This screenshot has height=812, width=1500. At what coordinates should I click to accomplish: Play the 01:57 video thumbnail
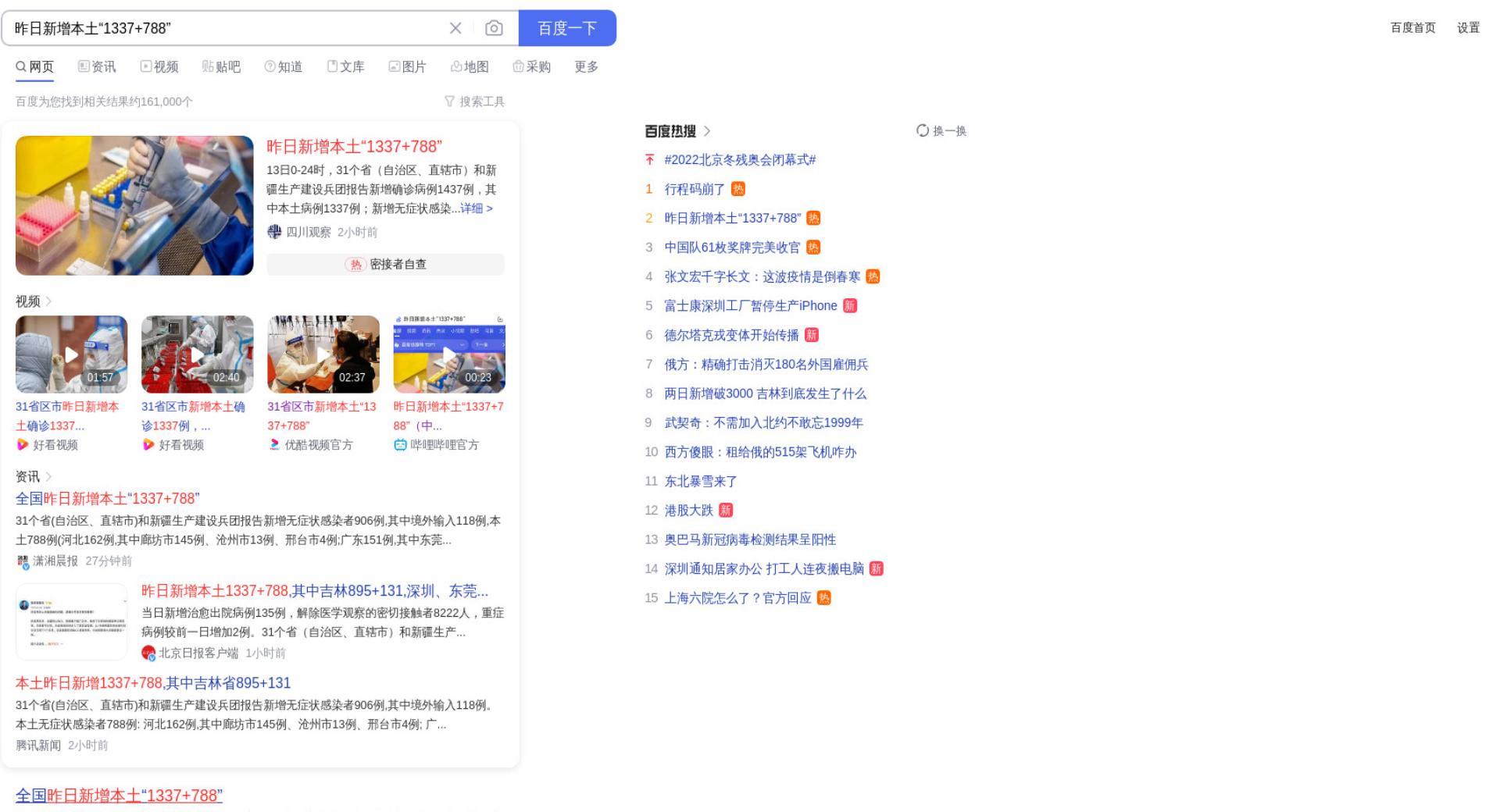click(71, 354)
